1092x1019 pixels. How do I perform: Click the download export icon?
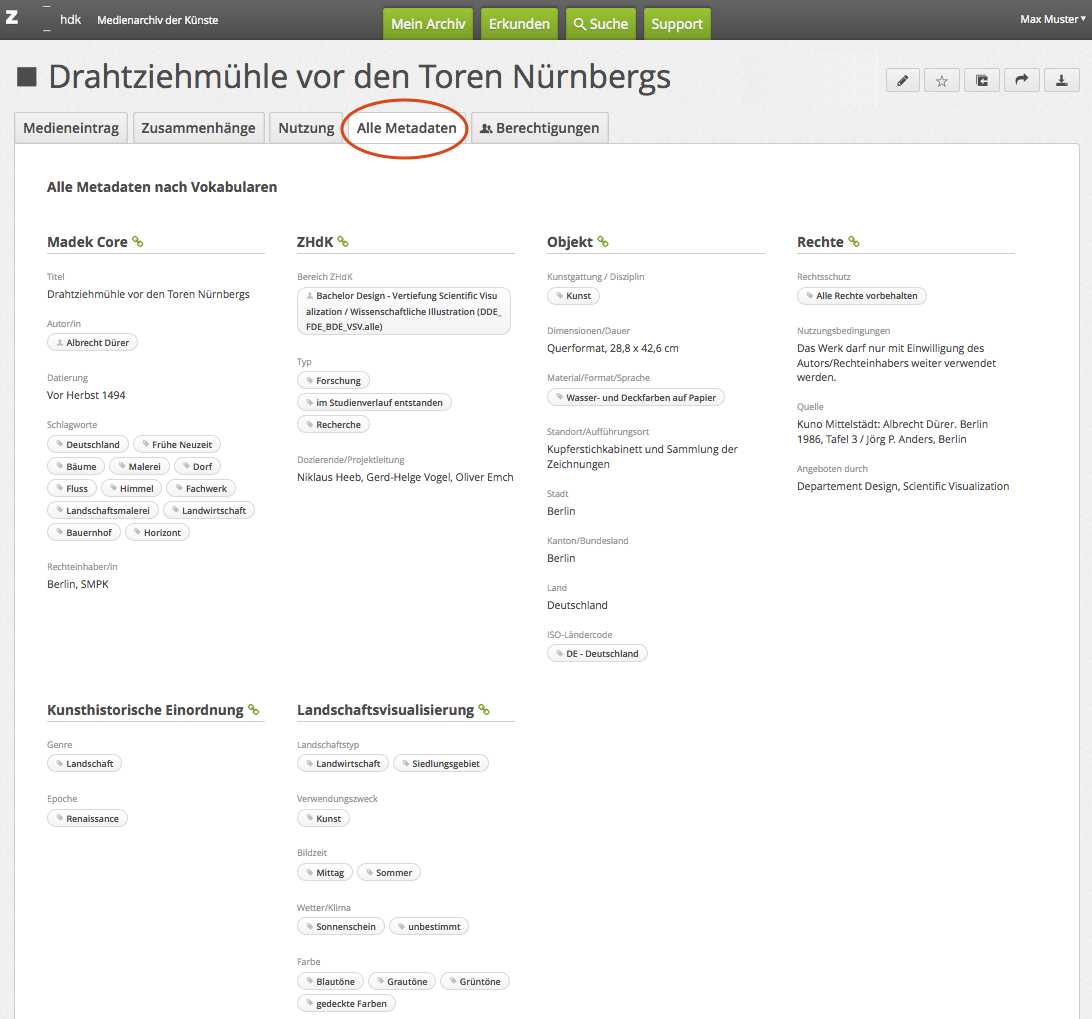tap(1061, 81)
